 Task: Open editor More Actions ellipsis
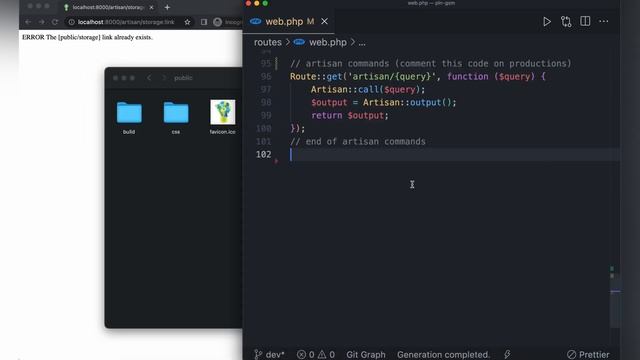(603, 21)
